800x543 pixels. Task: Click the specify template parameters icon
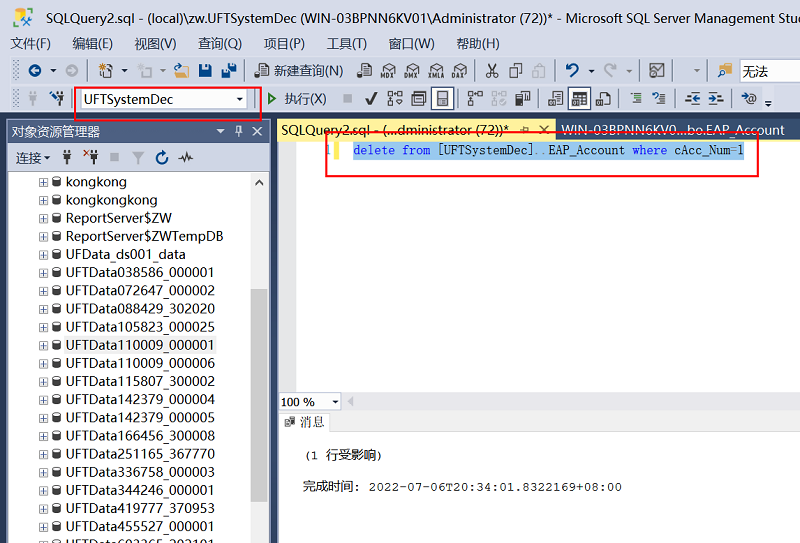pyautogui.click(x=749, y=98)
